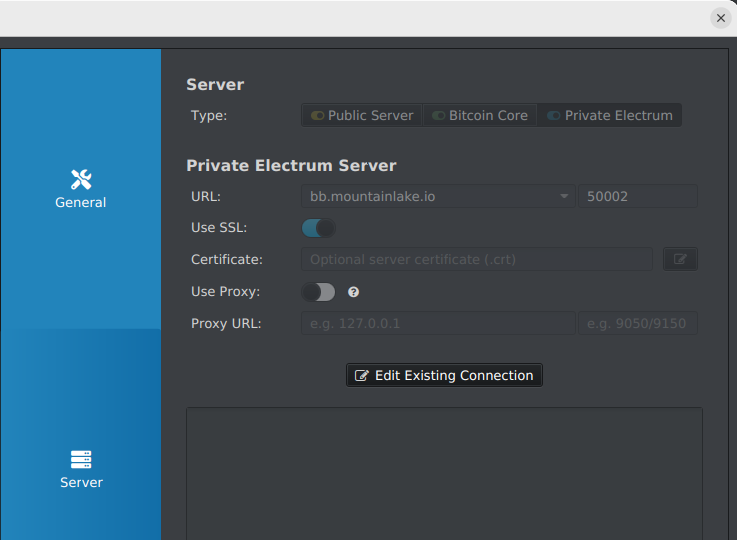The height and width of the screenshot is (540, 737).
Task: Select the Public Server type
Action: point(362,115)
